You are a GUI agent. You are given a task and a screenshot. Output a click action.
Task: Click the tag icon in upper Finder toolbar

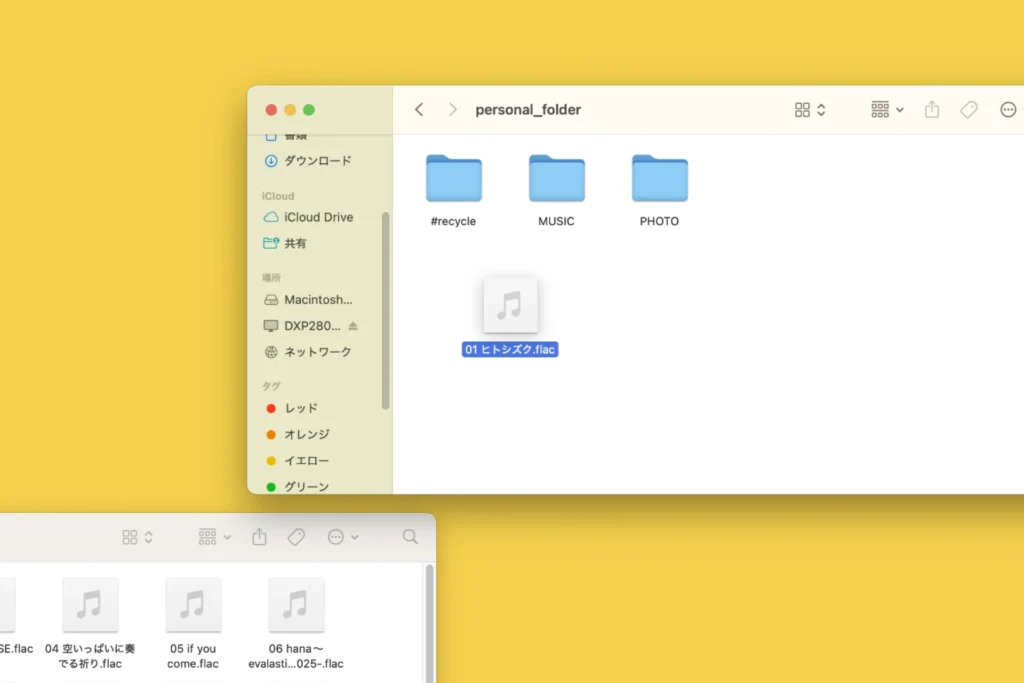(968, 110)
